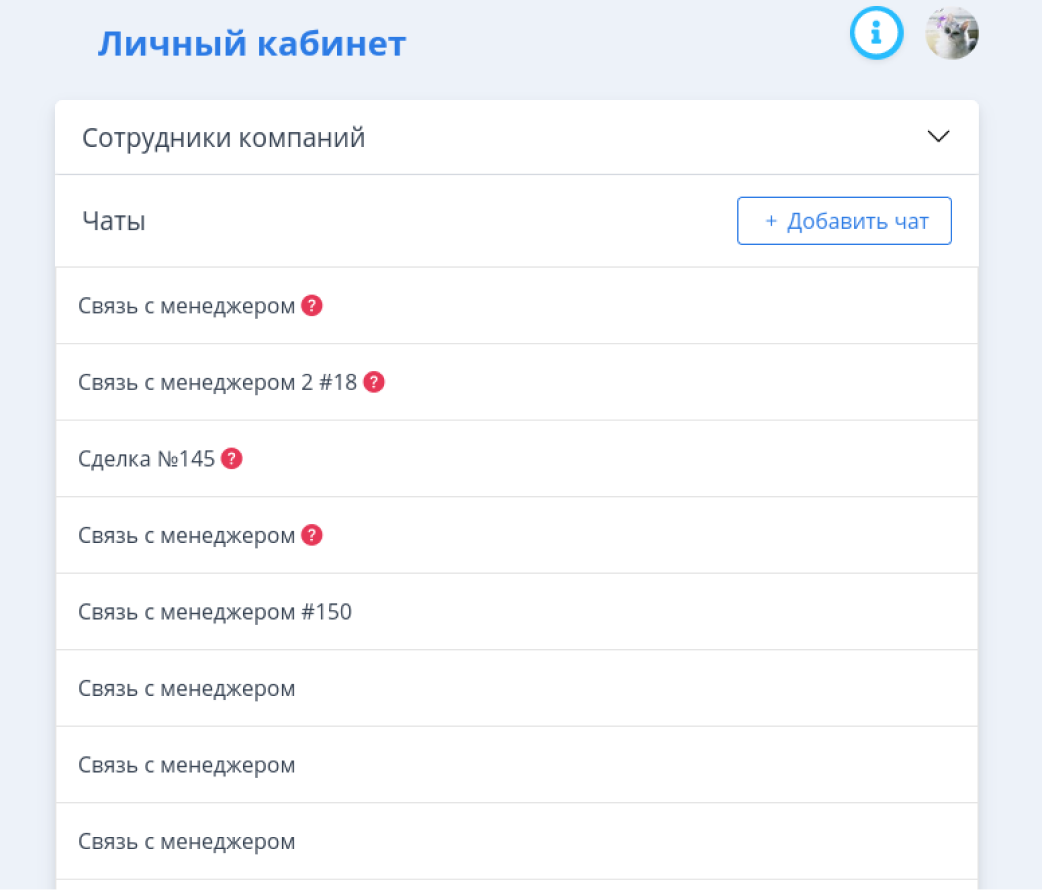Open chat Связь с менеджером 2 #18
Screen dimensions: 1042x890
[x=516, y=382]
